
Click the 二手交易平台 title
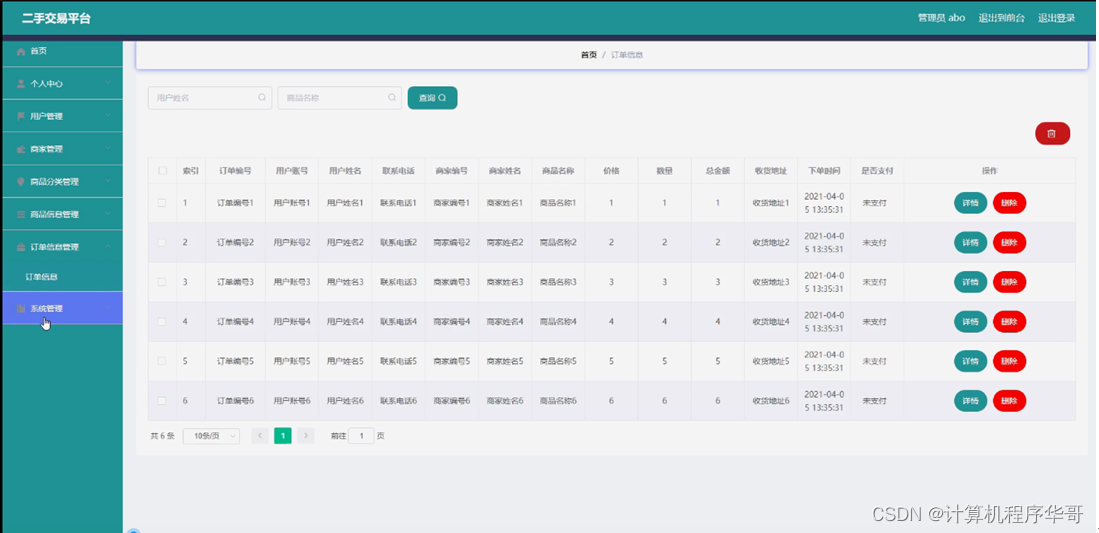(56, 19)
